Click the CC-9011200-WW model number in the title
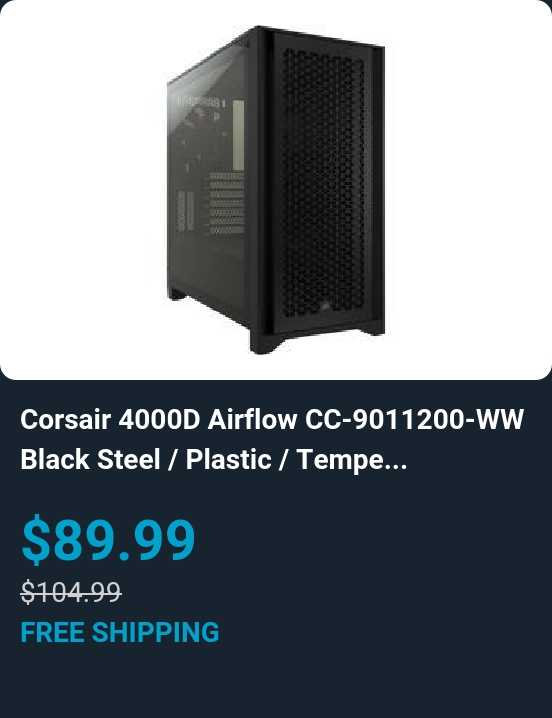 [x=415, y=419]
